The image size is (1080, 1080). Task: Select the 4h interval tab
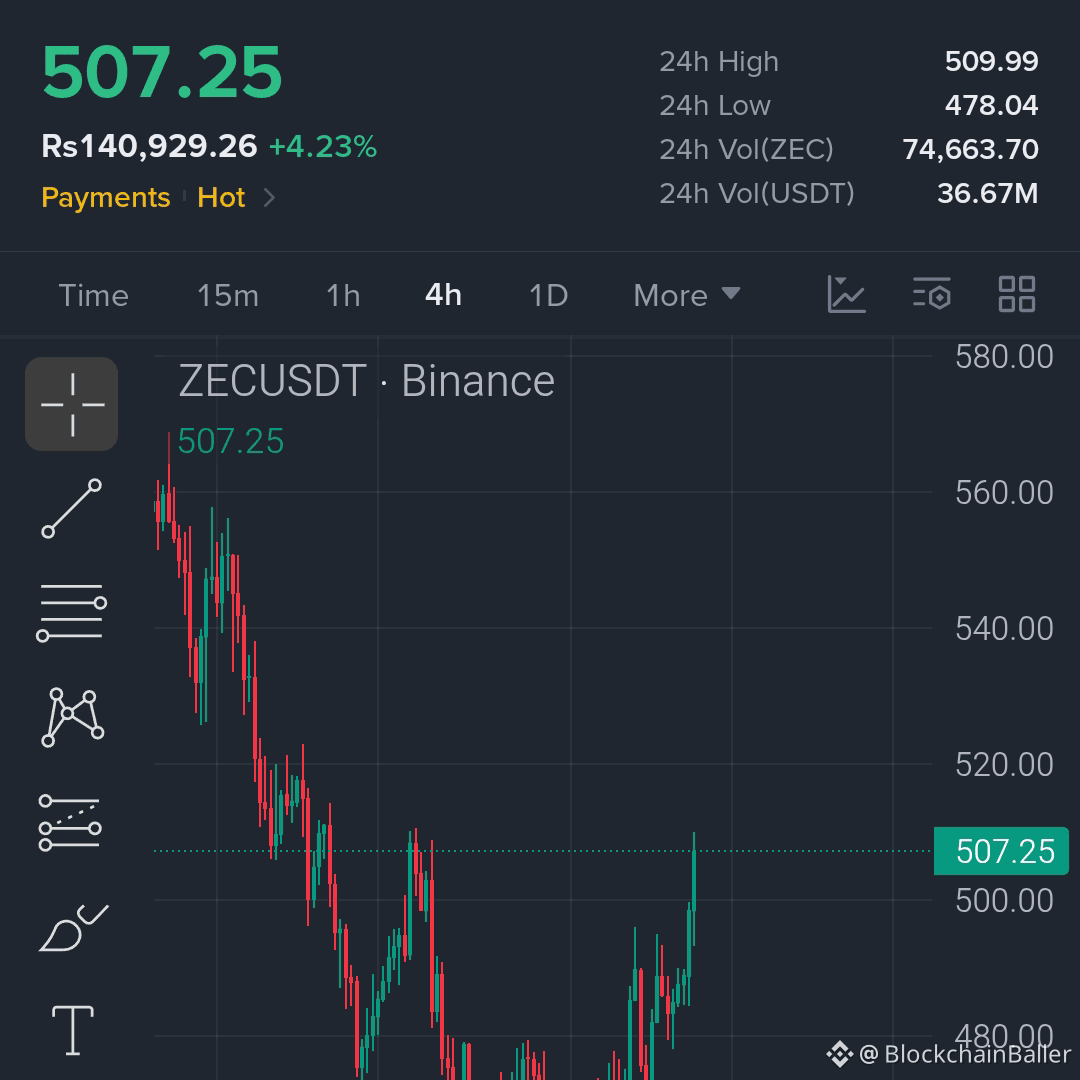point(443,295)
